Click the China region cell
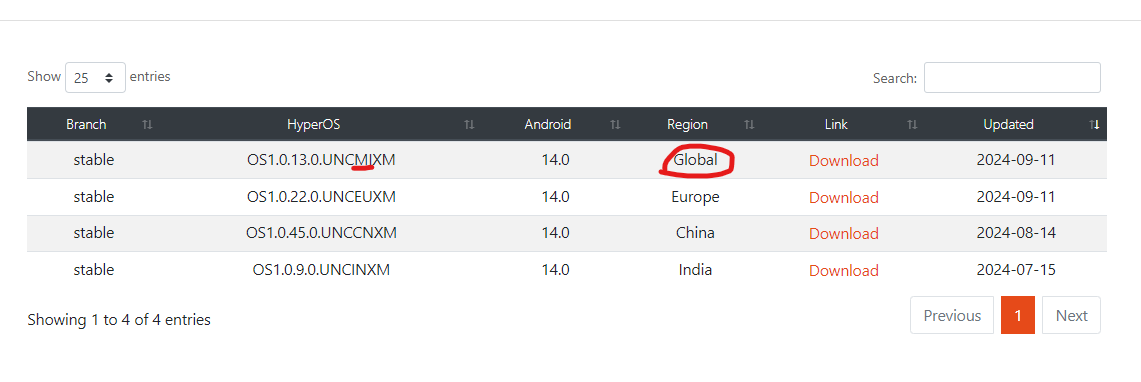 [x=695, y=233]
